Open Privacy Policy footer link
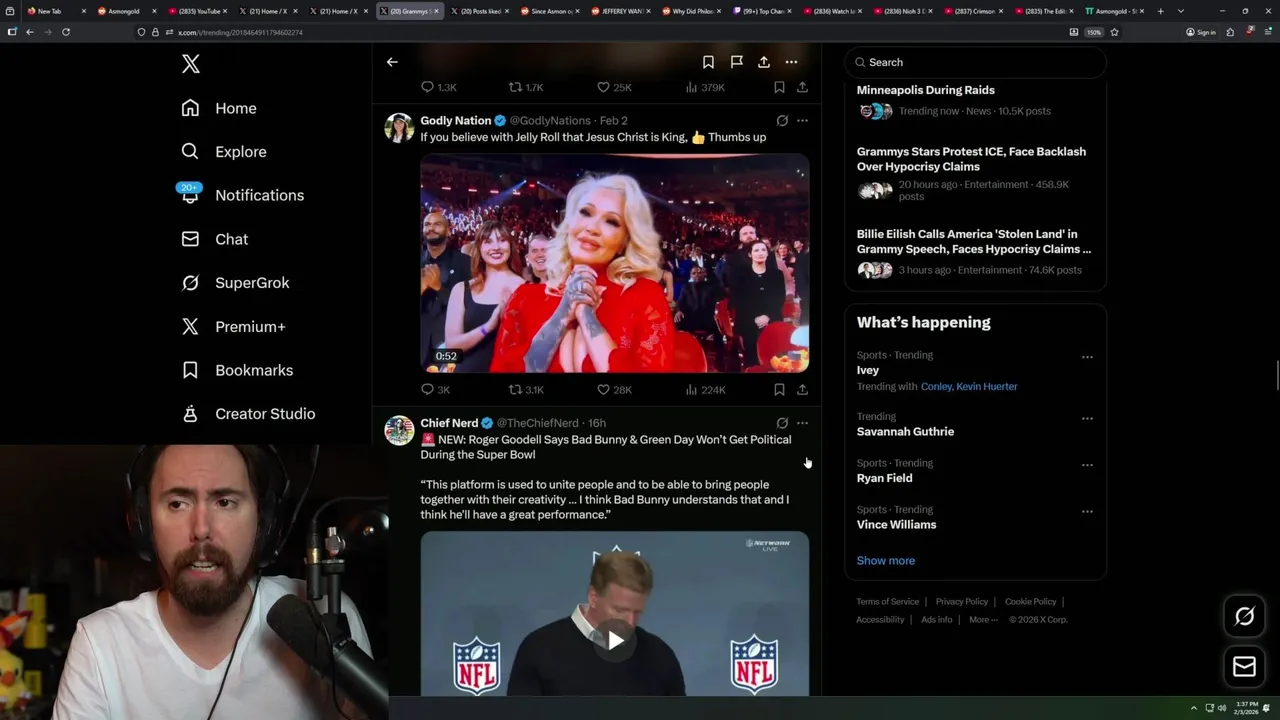Viewport: 1280px width, 720px height. [961, 602]
